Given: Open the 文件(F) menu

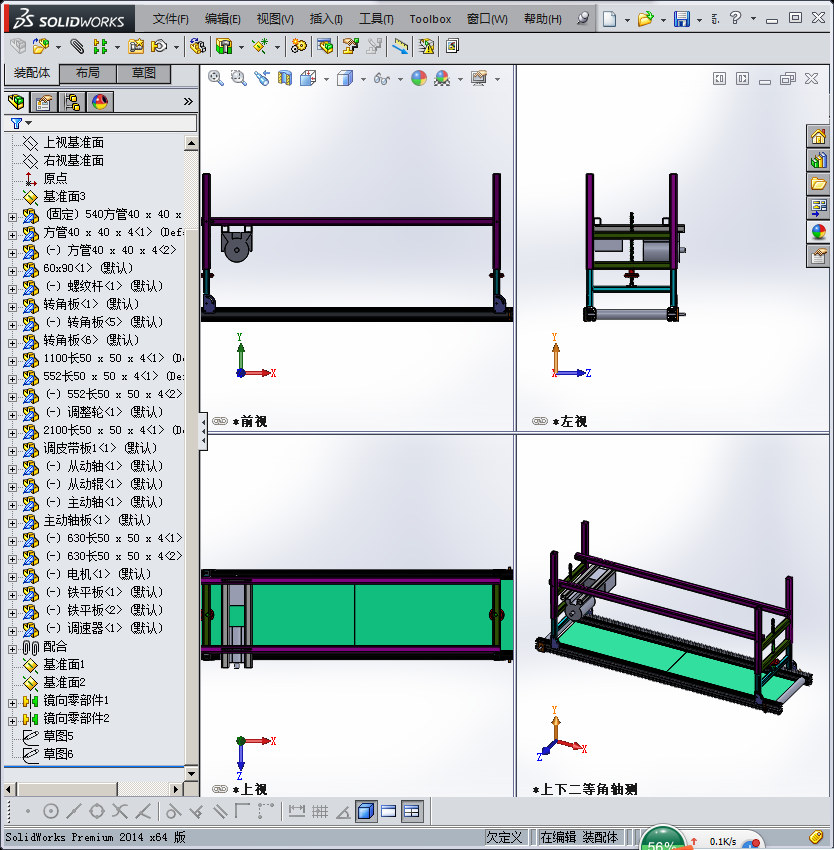Looking at the screenshot, I should (x=171, y=19).
